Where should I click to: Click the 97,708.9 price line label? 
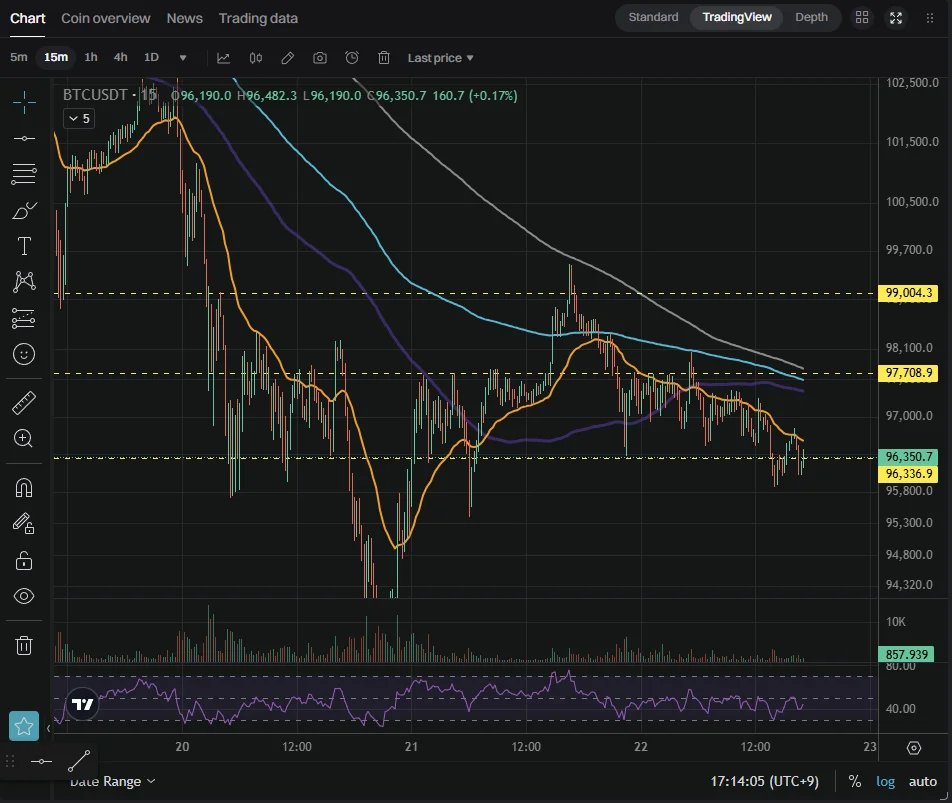pos(908,373)
